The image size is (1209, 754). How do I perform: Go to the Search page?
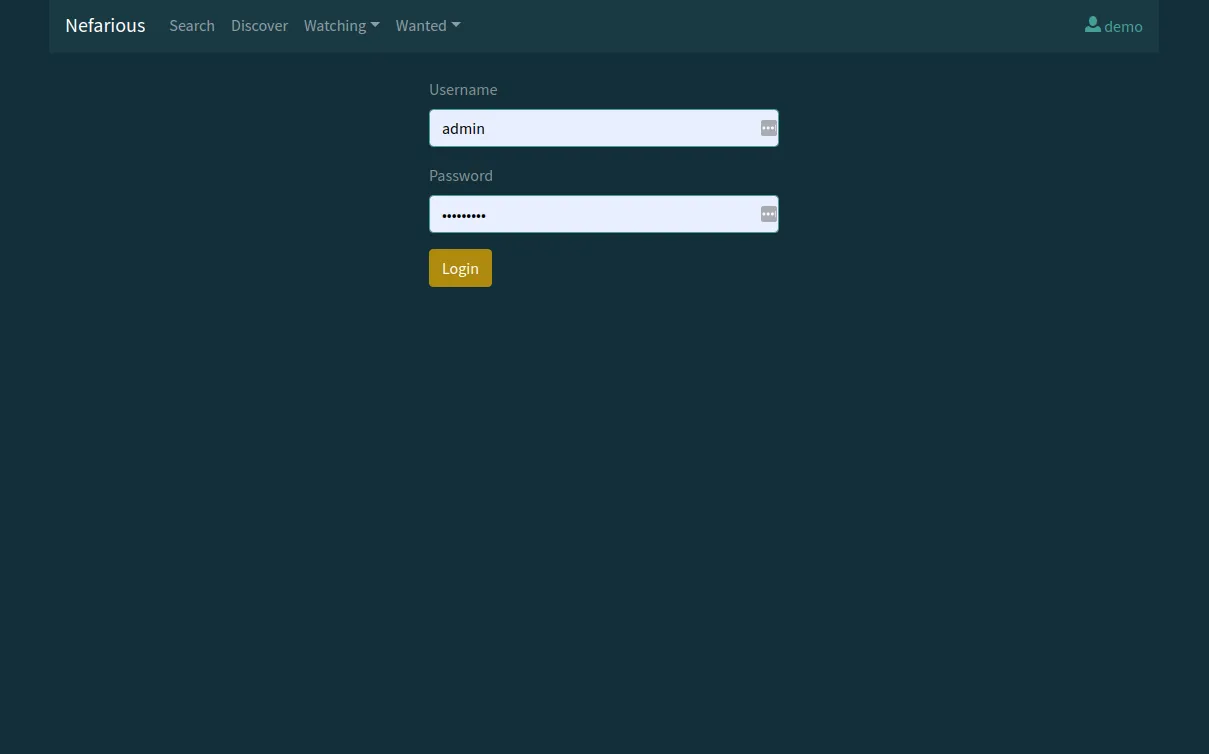click(x=192, y=25)
